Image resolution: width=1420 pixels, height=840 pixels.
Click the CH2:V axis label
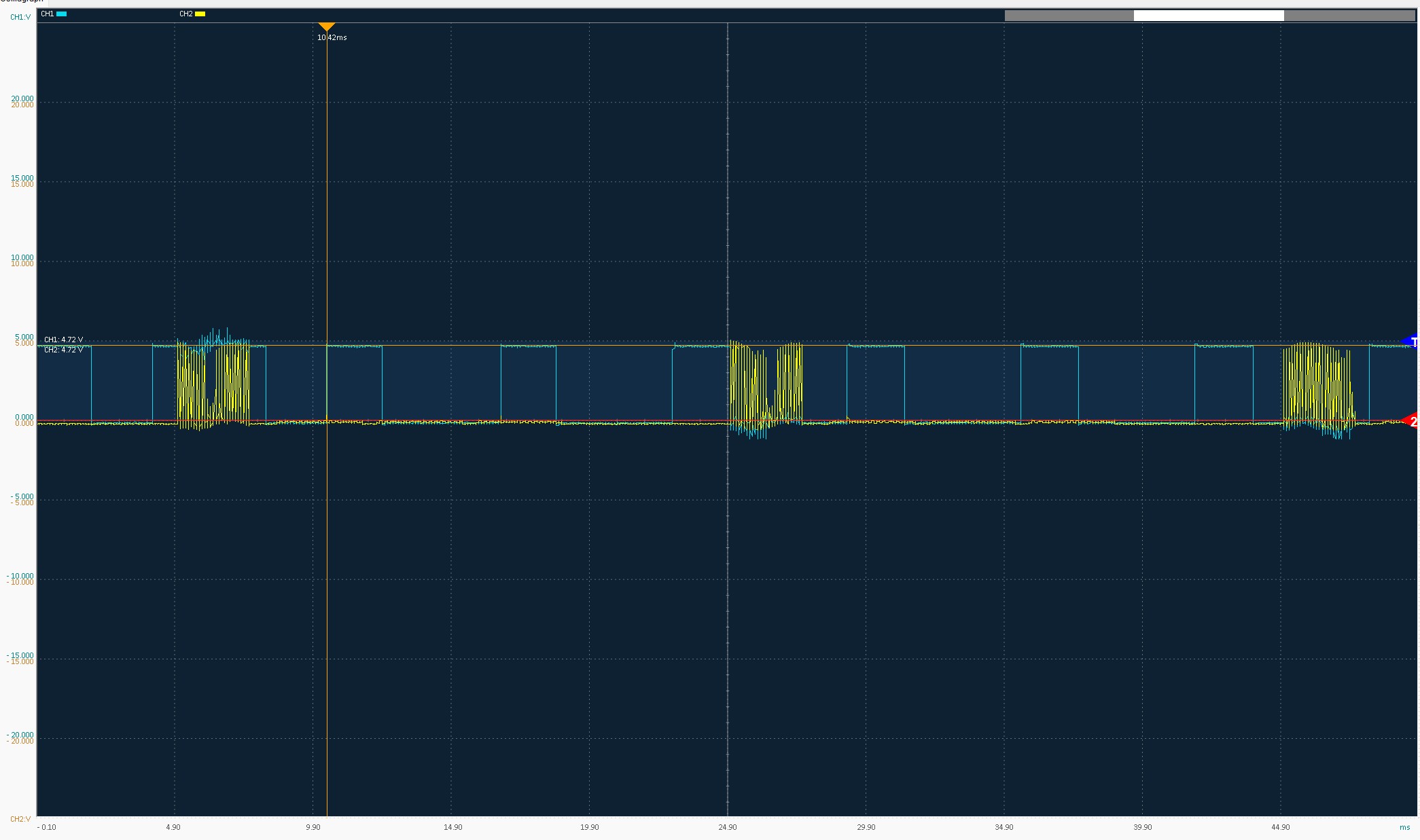tap(20, 819)
